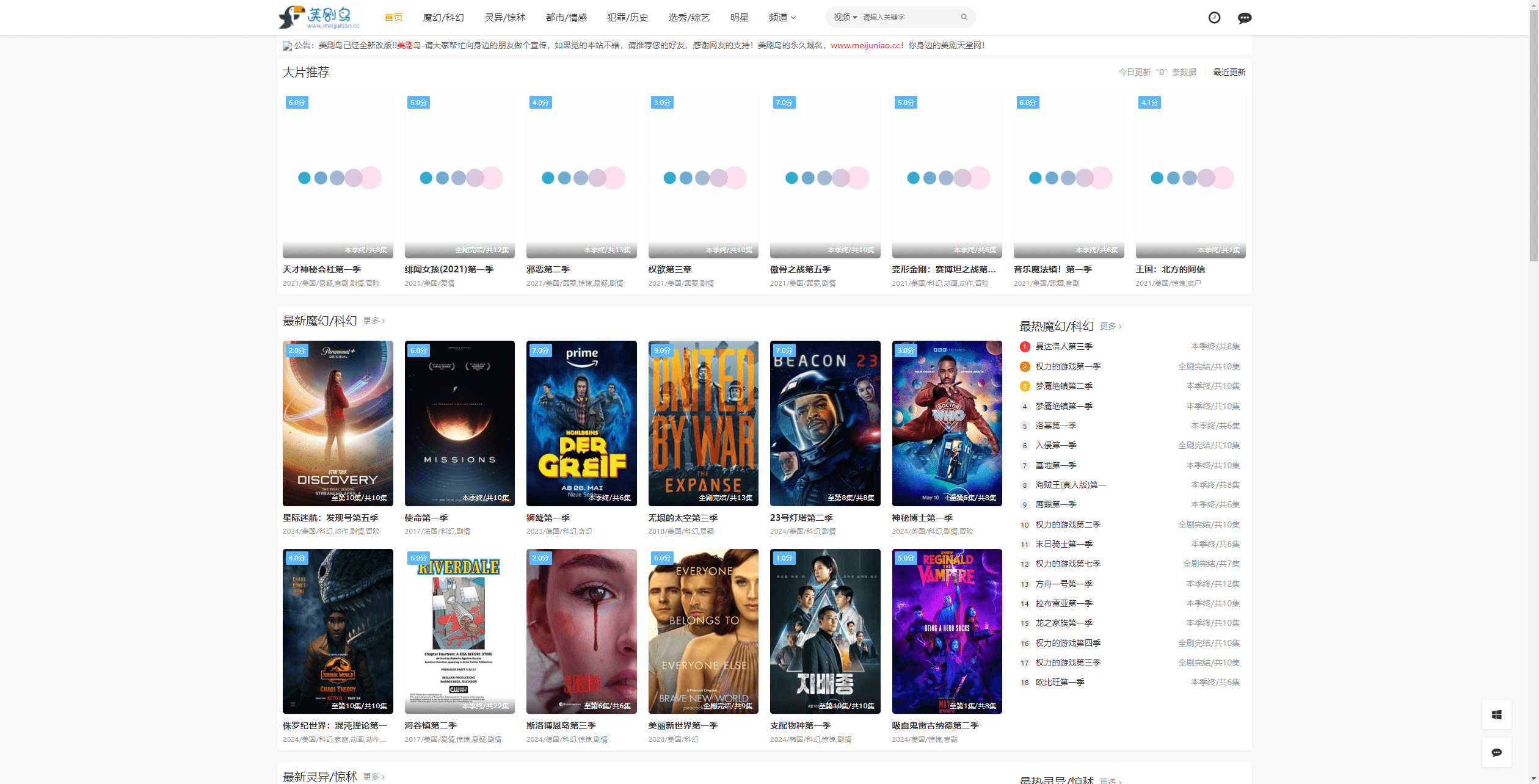Open the Star Trek Discovery poster

tap(338, 423)
